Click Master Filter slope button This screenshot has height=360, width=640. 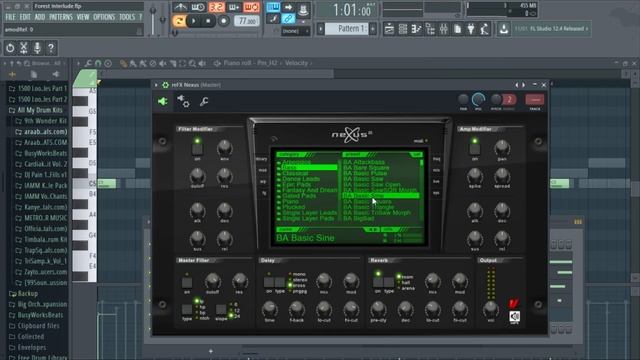(x=221, y=310)
